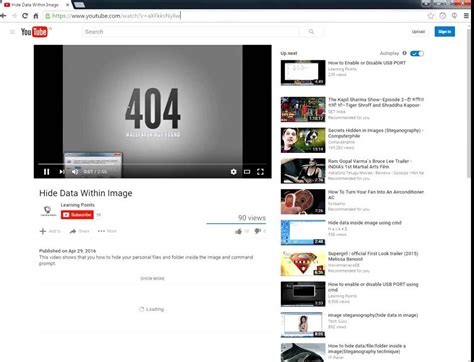Pause the video playback
The width and height of the screenshot is (474, 362).
click(47, 172)
